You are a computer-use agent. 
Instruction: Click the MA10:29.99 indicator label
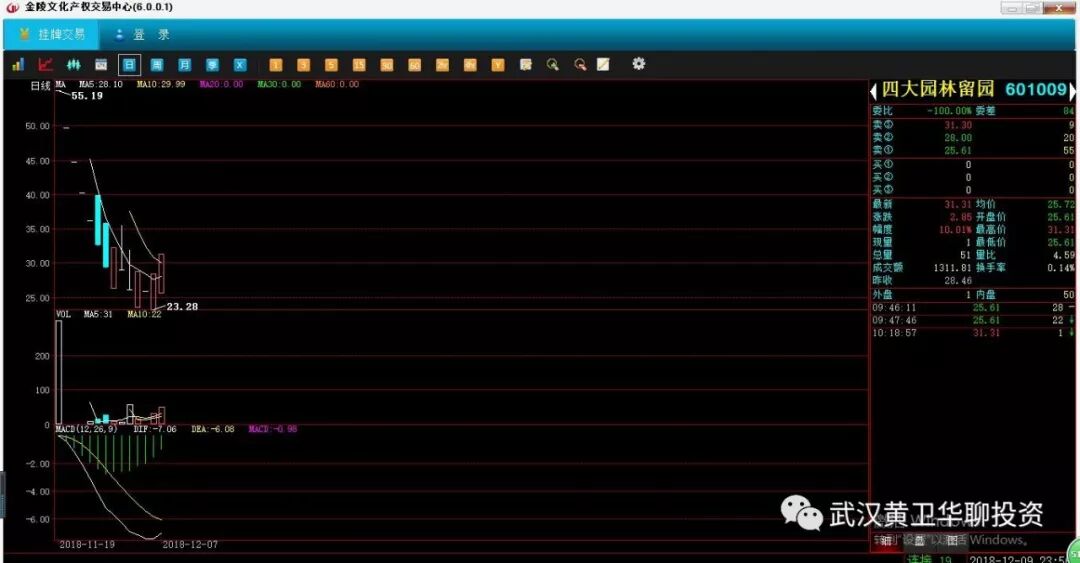click(x=160, y=84)
